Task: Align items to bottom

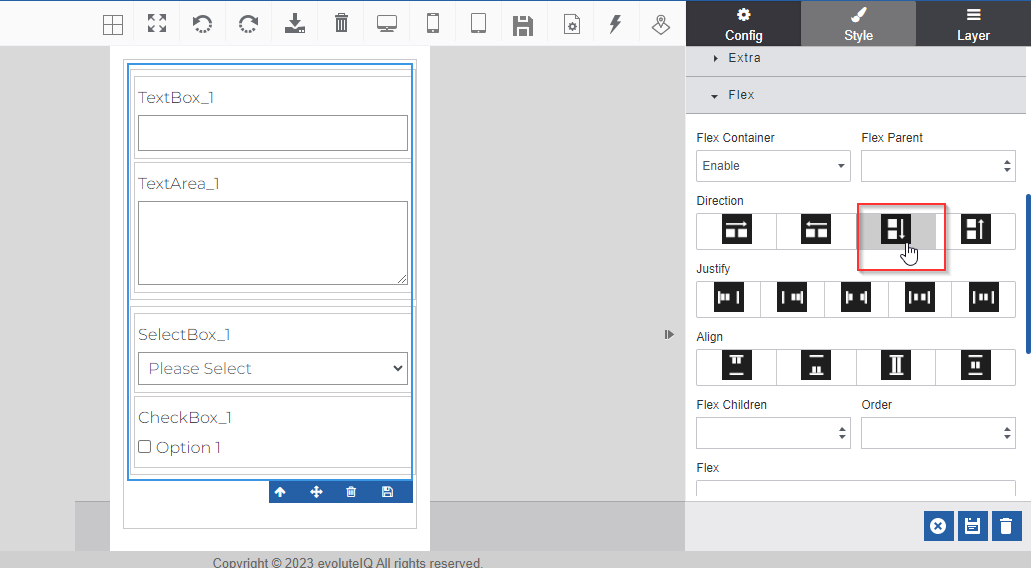Action: [x=816, y=365]
